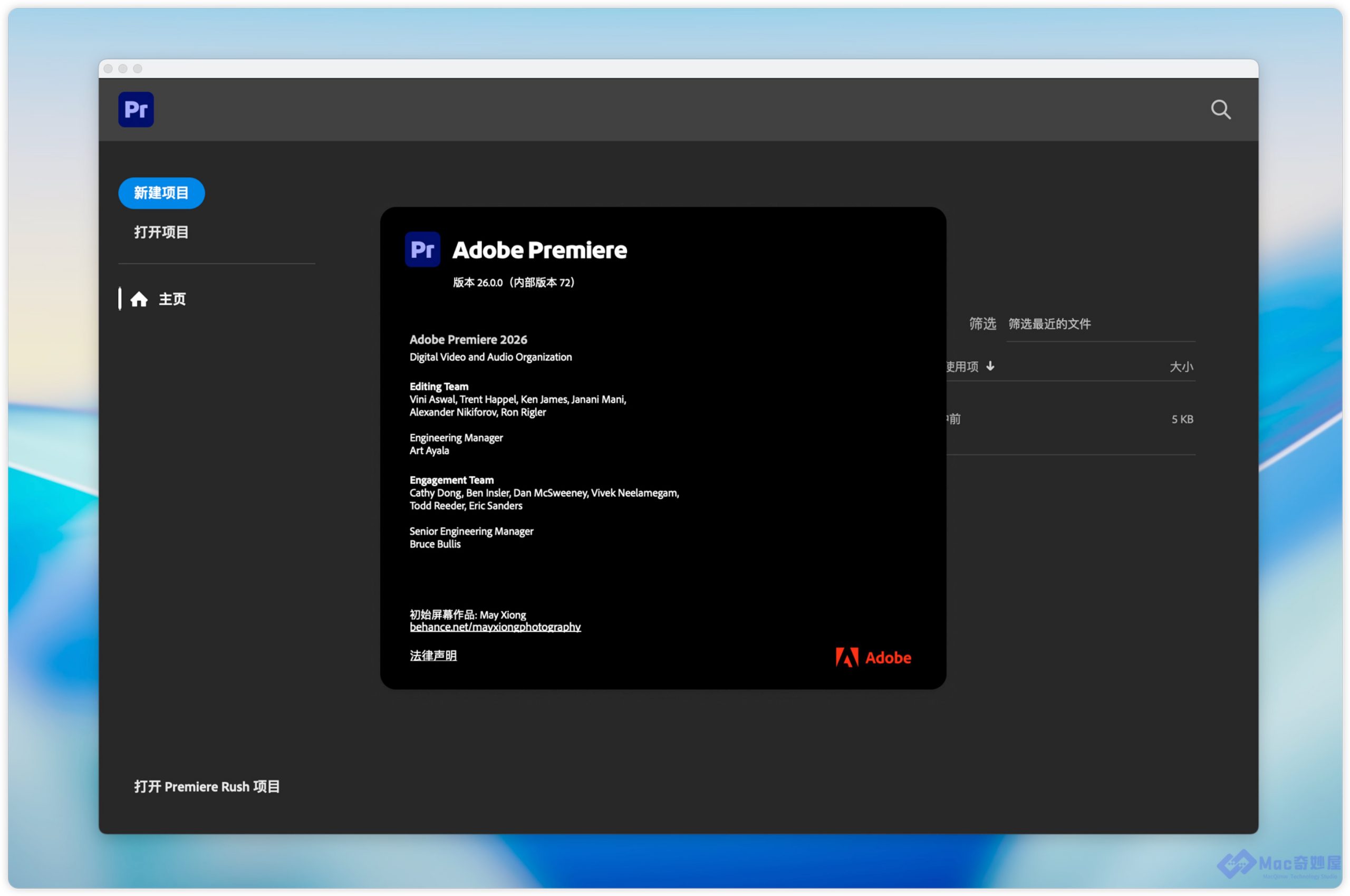Select the 主页 sidebar item
The image size is (1350, 896).
[172, 300]
